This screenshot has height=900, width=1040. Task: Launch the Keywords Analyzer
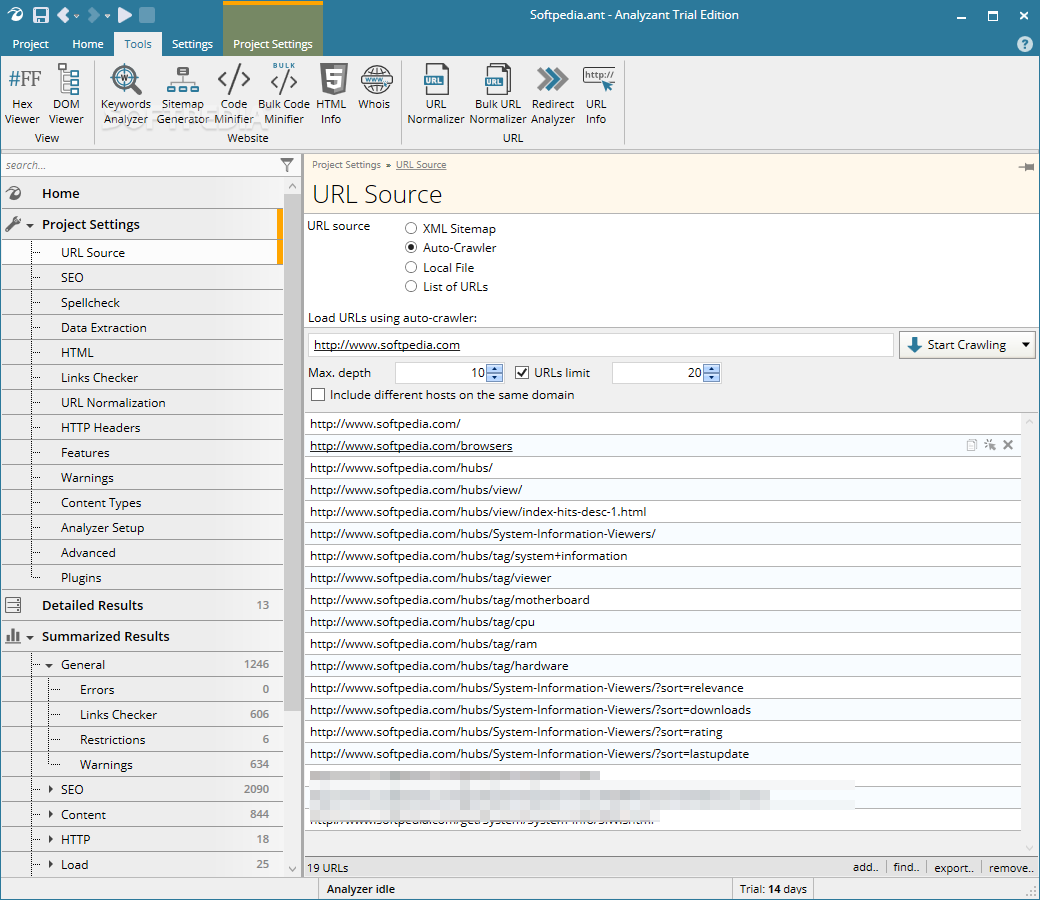[x=126, y=95]
